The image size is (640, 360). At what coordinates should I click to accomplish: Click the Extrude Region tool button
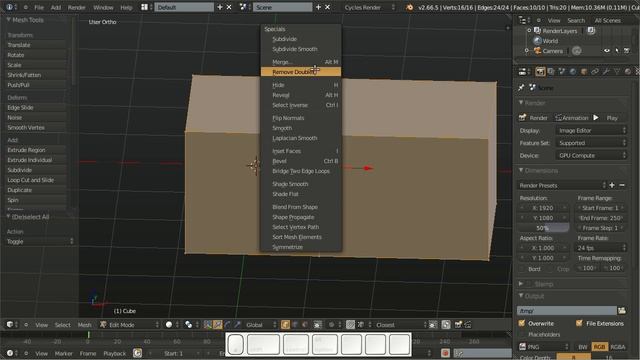point(36,150)
